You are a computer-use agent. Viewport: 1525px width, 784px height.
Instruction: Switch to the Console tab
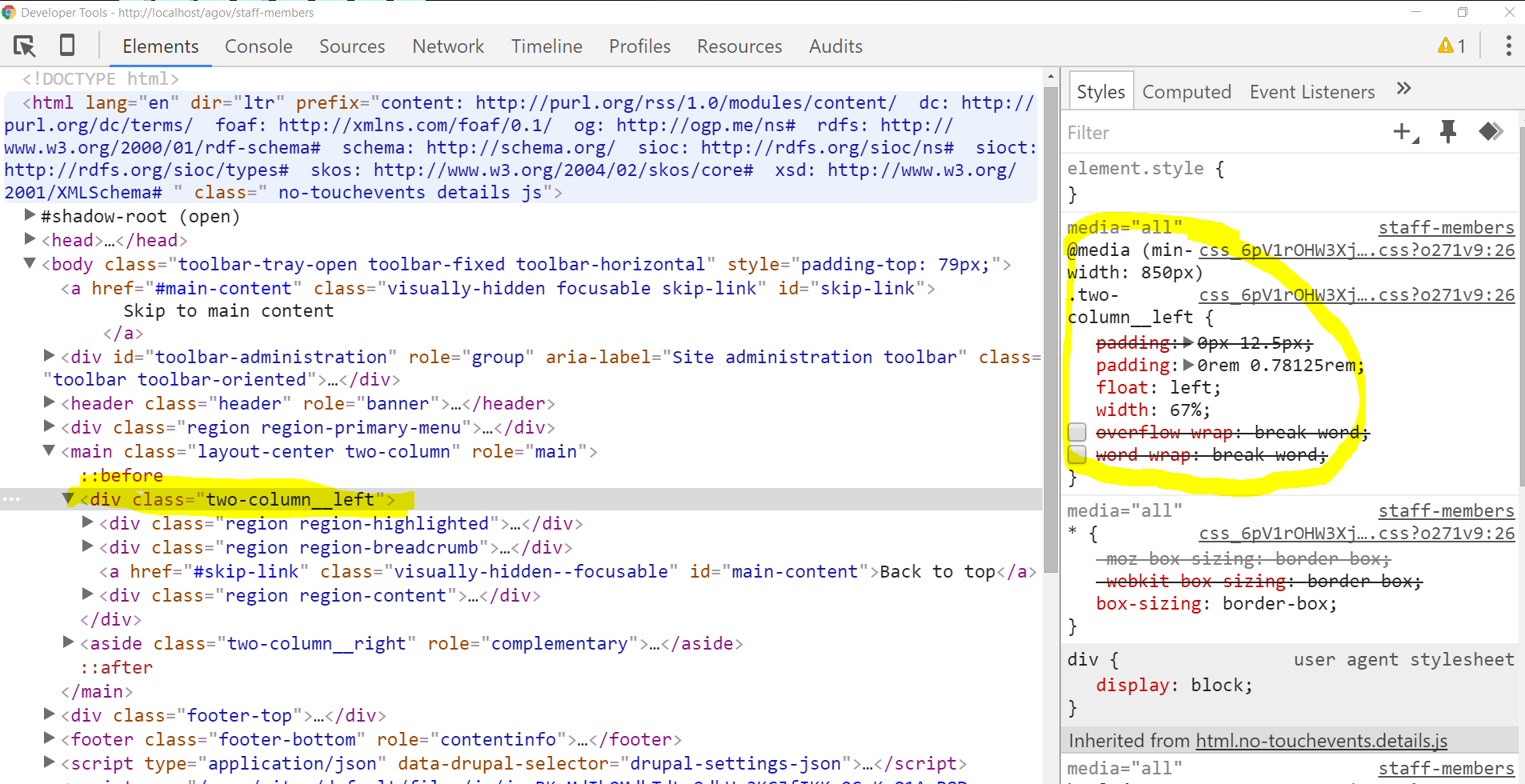tap(258, 46)
